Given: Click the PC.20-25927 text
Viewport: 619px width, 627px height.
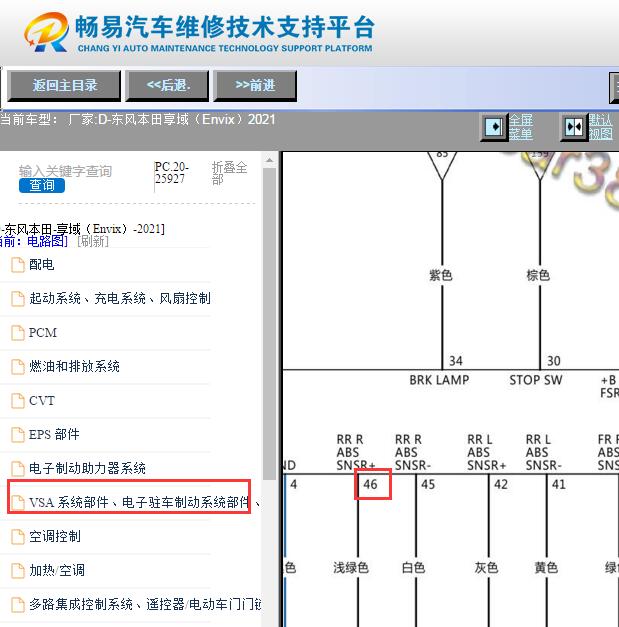Looking at the screenshot, I should [171, 173].
